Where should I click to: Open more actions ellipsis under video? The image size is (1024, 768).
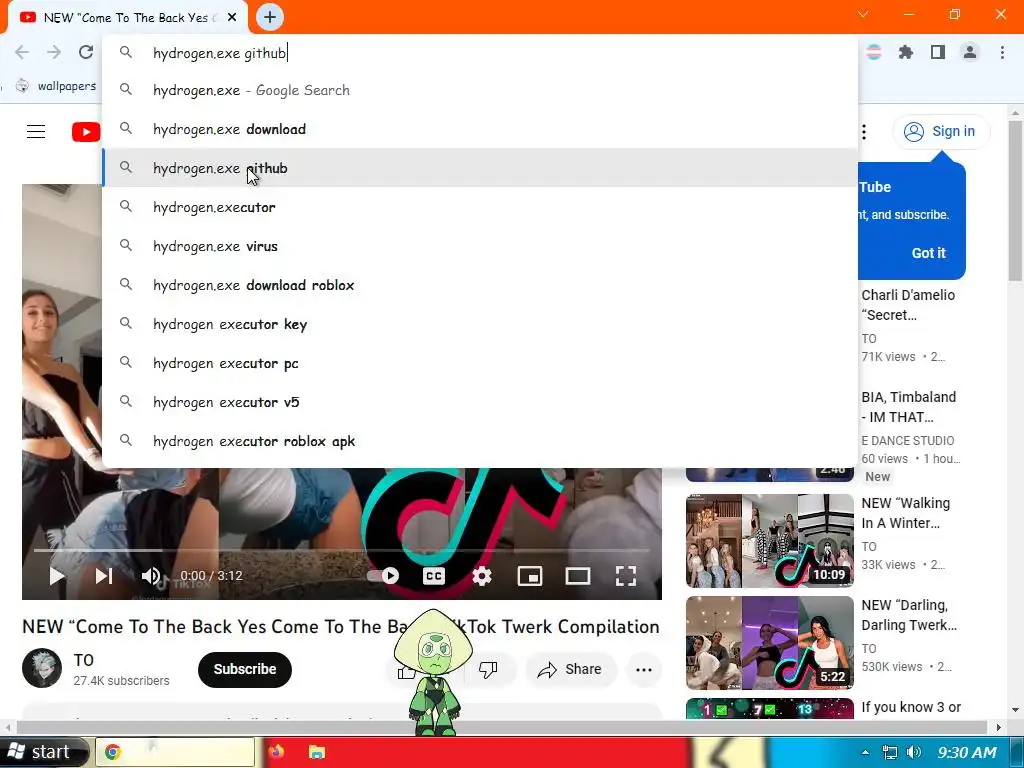pyautogui.click(x=644, y=669)
